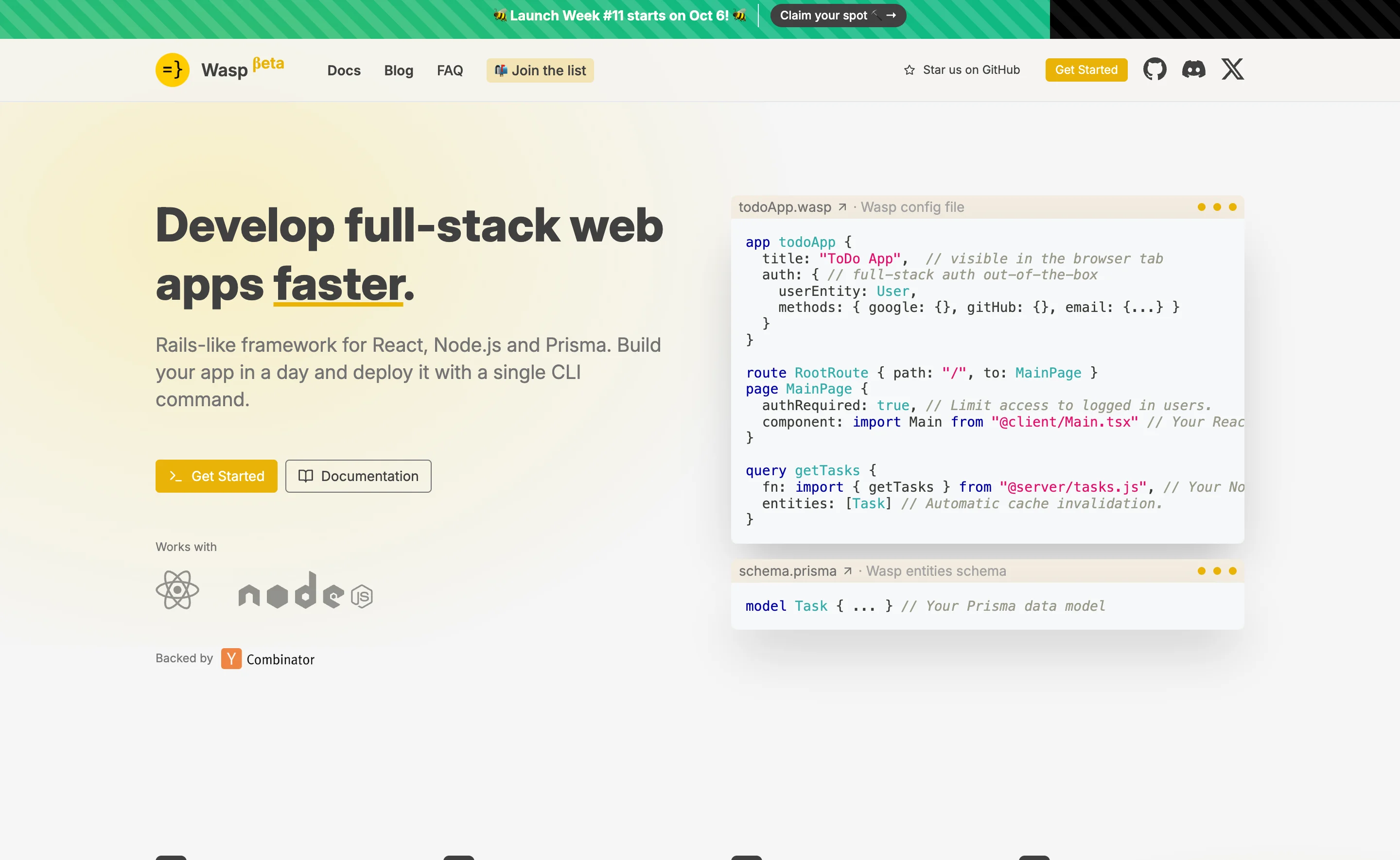Click the 'Backed by' label
The image size is (1400, 860).
(184, 658)
